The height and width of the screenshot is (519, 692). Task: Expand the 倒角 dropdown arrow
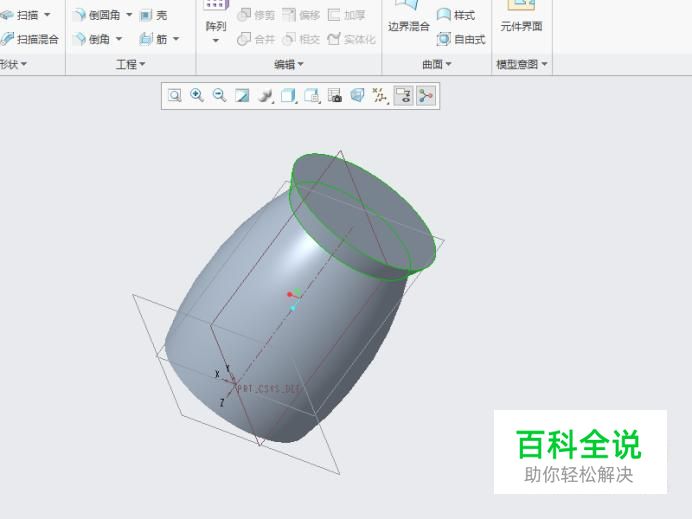(119, 39)
